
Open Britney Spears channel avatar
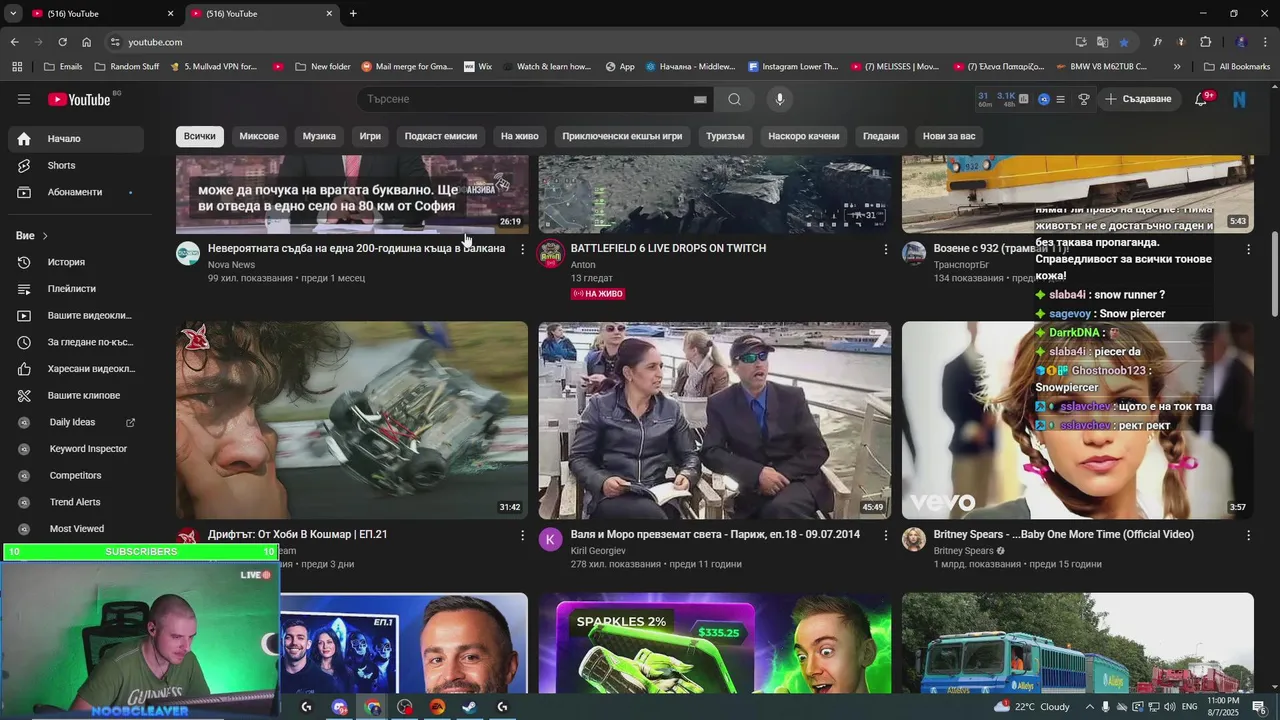click(914, 540)
